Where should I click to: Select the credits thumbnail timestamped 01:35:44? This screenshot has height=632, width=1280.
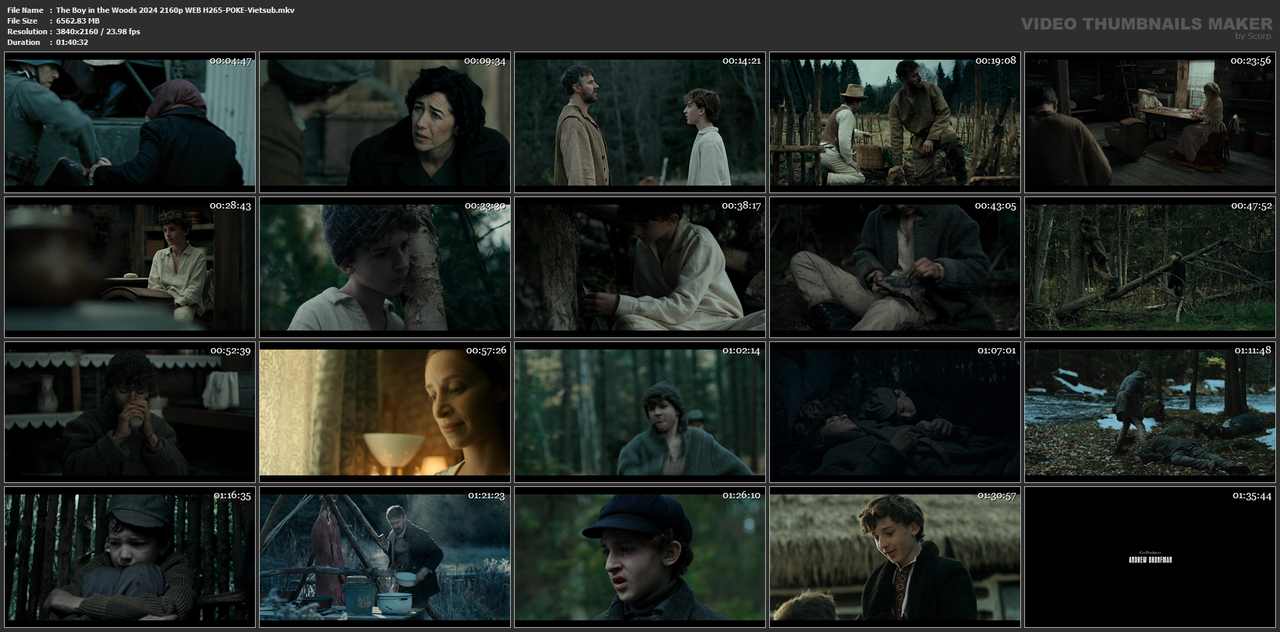coord(1150,556)
